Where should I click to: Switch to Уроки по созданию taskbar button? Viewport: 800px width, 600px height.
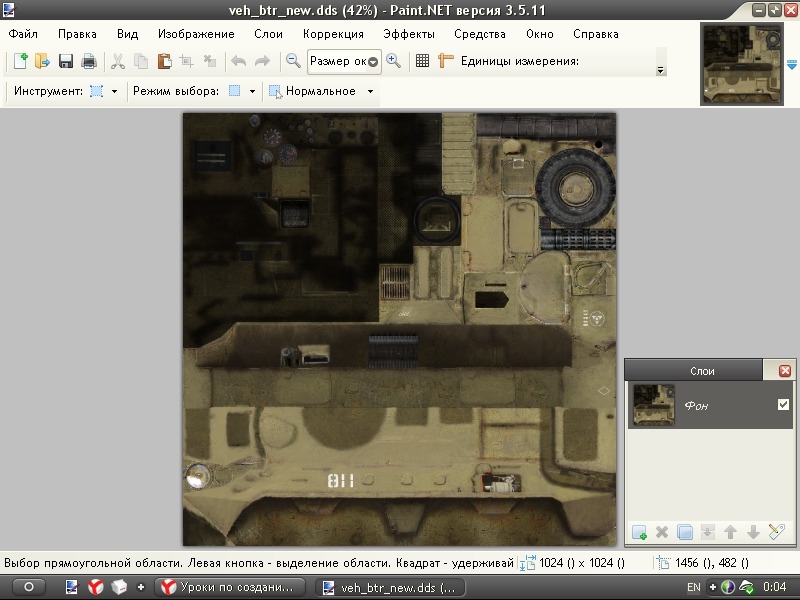(231, 587)
